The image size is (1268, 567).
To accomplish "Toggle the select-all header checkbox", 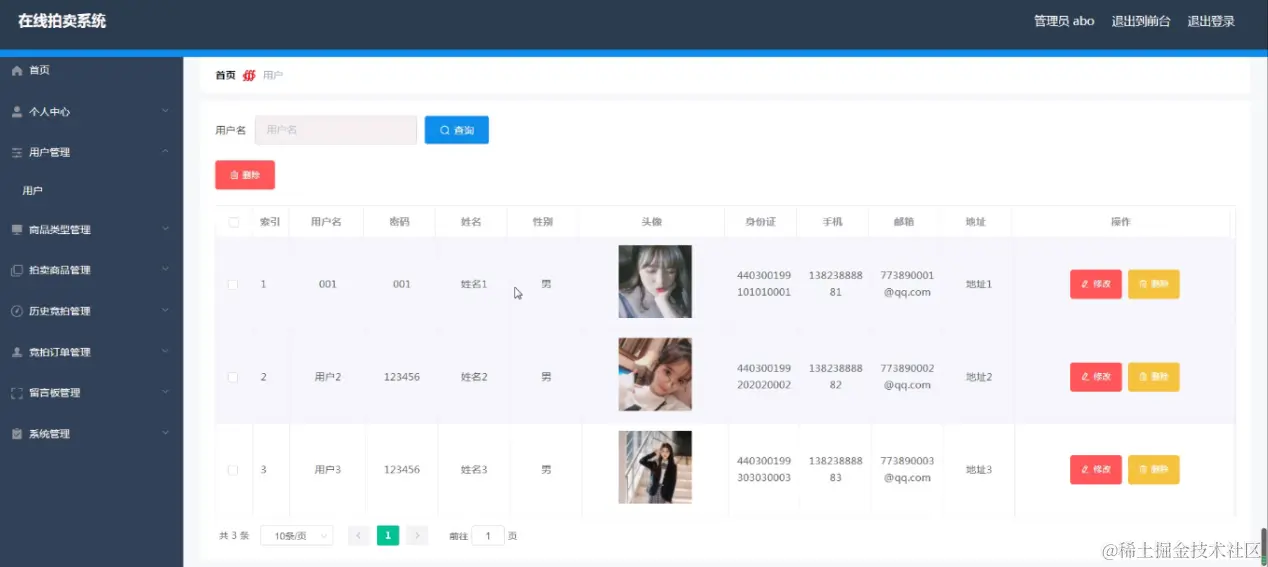I will tap(233, 222).
